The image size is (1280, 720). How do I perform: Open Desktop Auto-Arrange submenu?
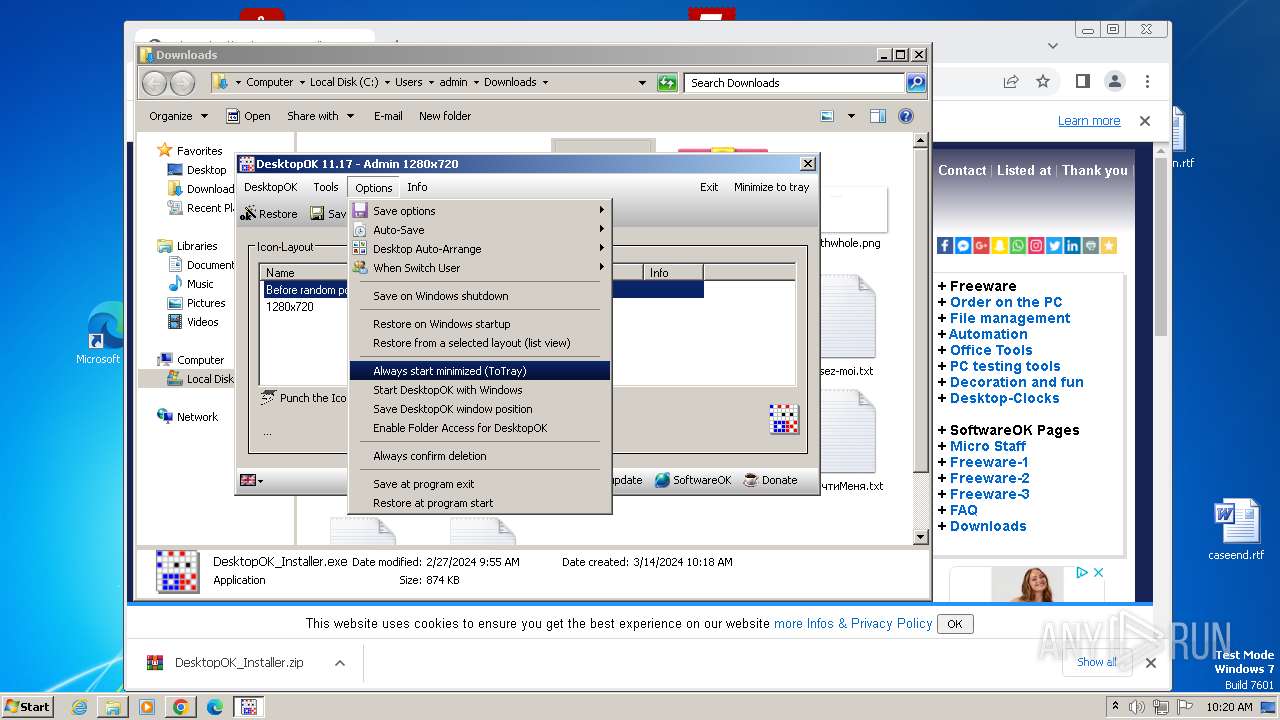click(479, 249)
